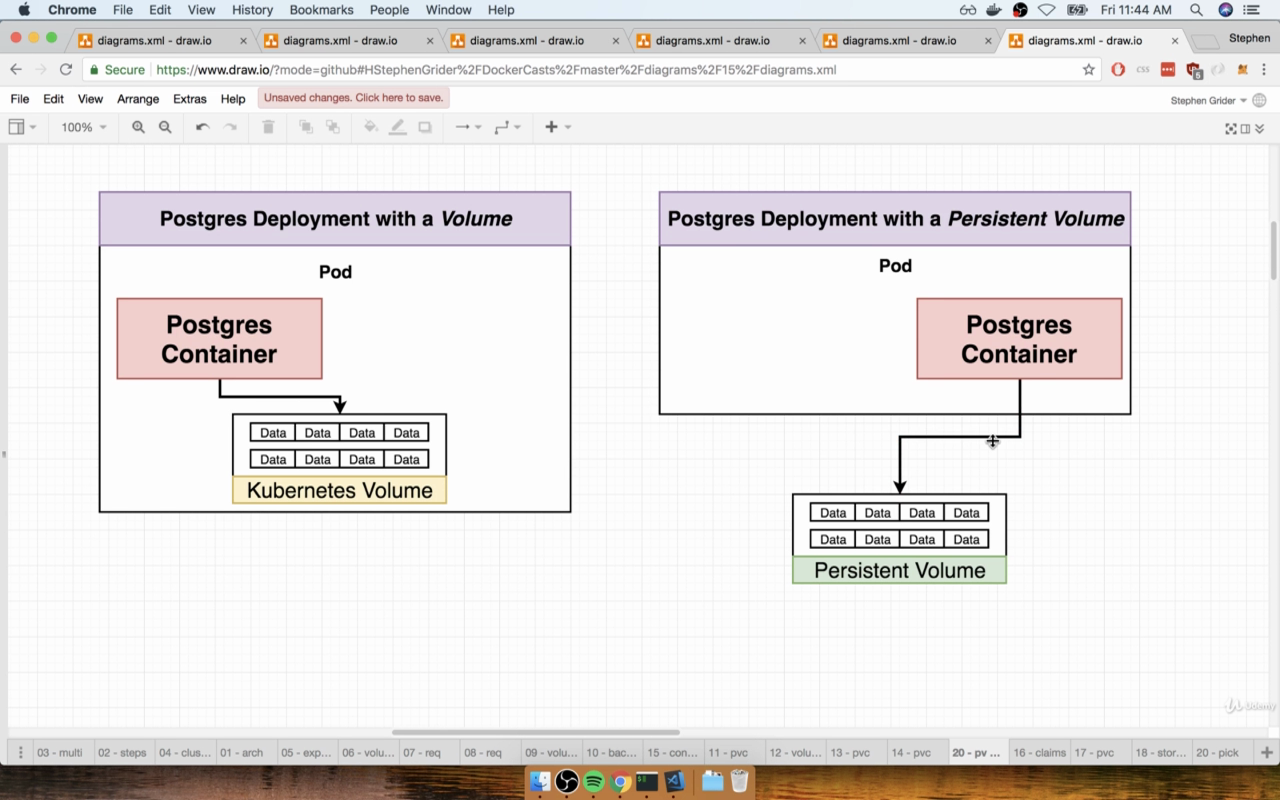1280x800 pixels.
Task: Click the globe language icon
Action: 1259,100
